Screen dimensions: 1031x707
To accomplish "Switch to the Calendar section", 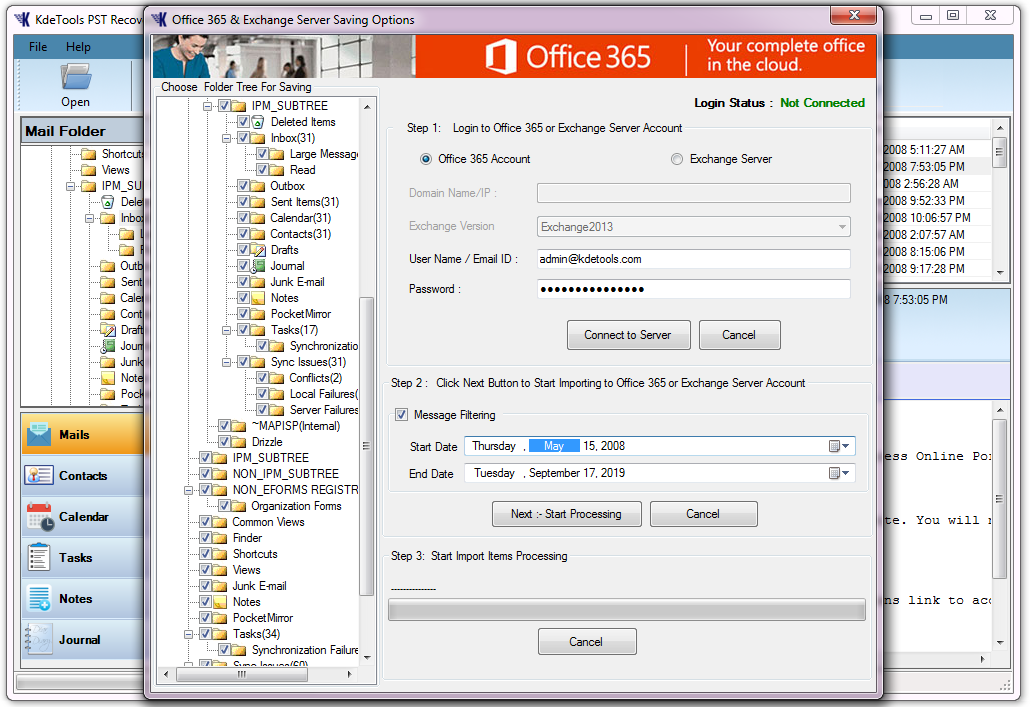I will point(83,516).
